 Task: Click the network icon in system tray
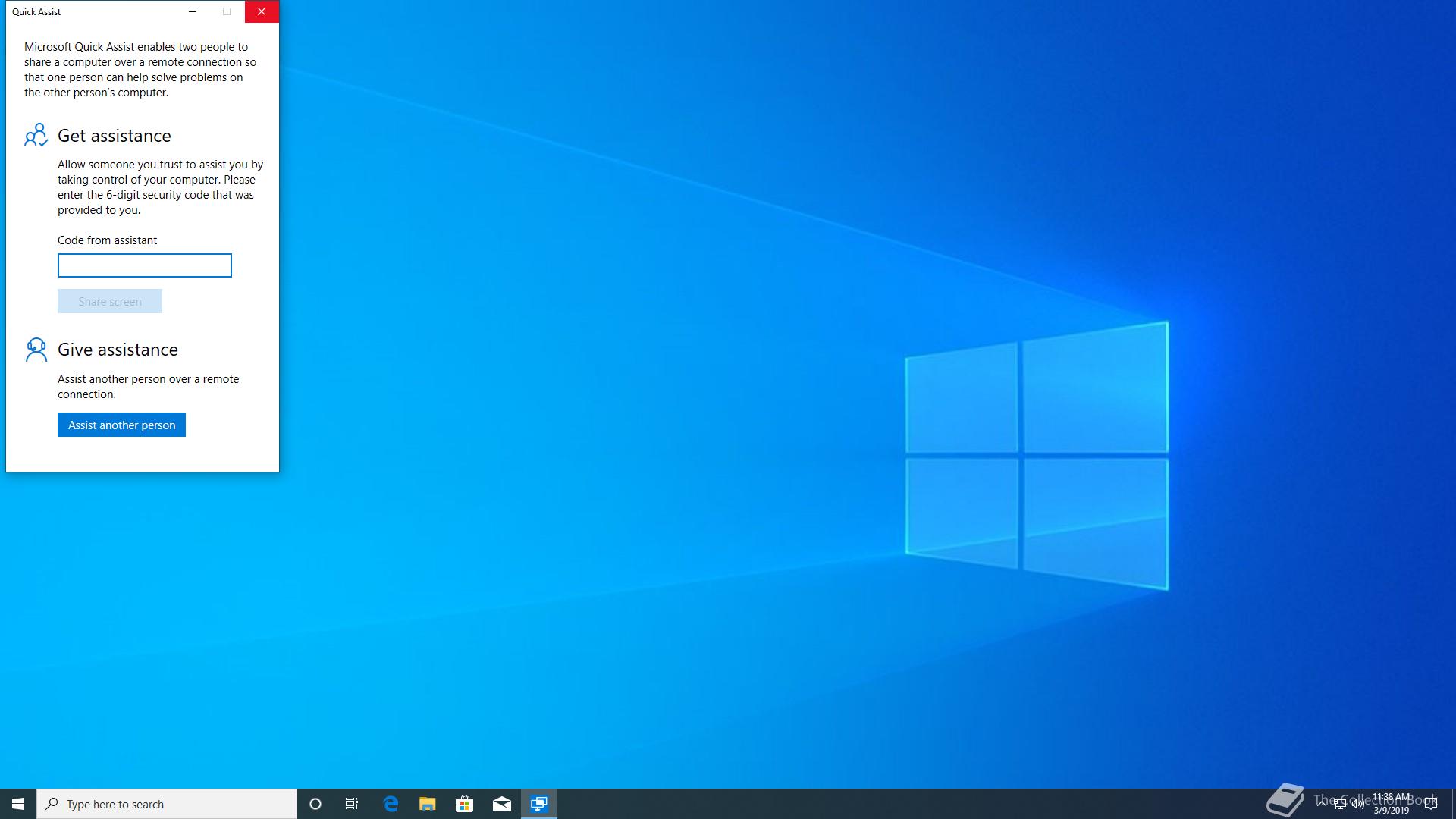tap(1340, 804)
